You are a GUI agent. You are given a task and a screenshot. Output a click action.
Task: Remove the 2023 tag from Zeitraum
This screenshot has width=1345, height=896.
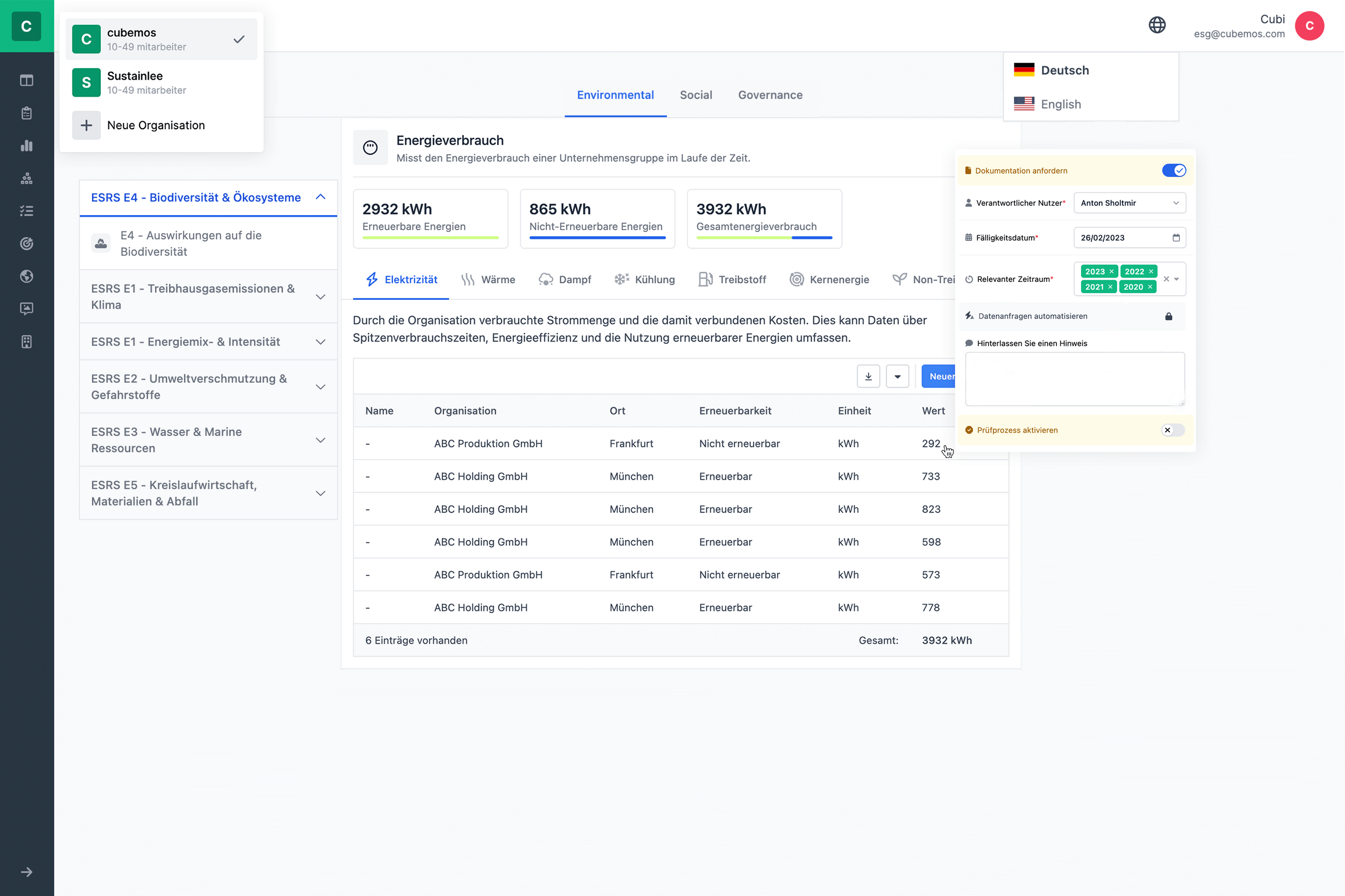[x=1111, y=271]
